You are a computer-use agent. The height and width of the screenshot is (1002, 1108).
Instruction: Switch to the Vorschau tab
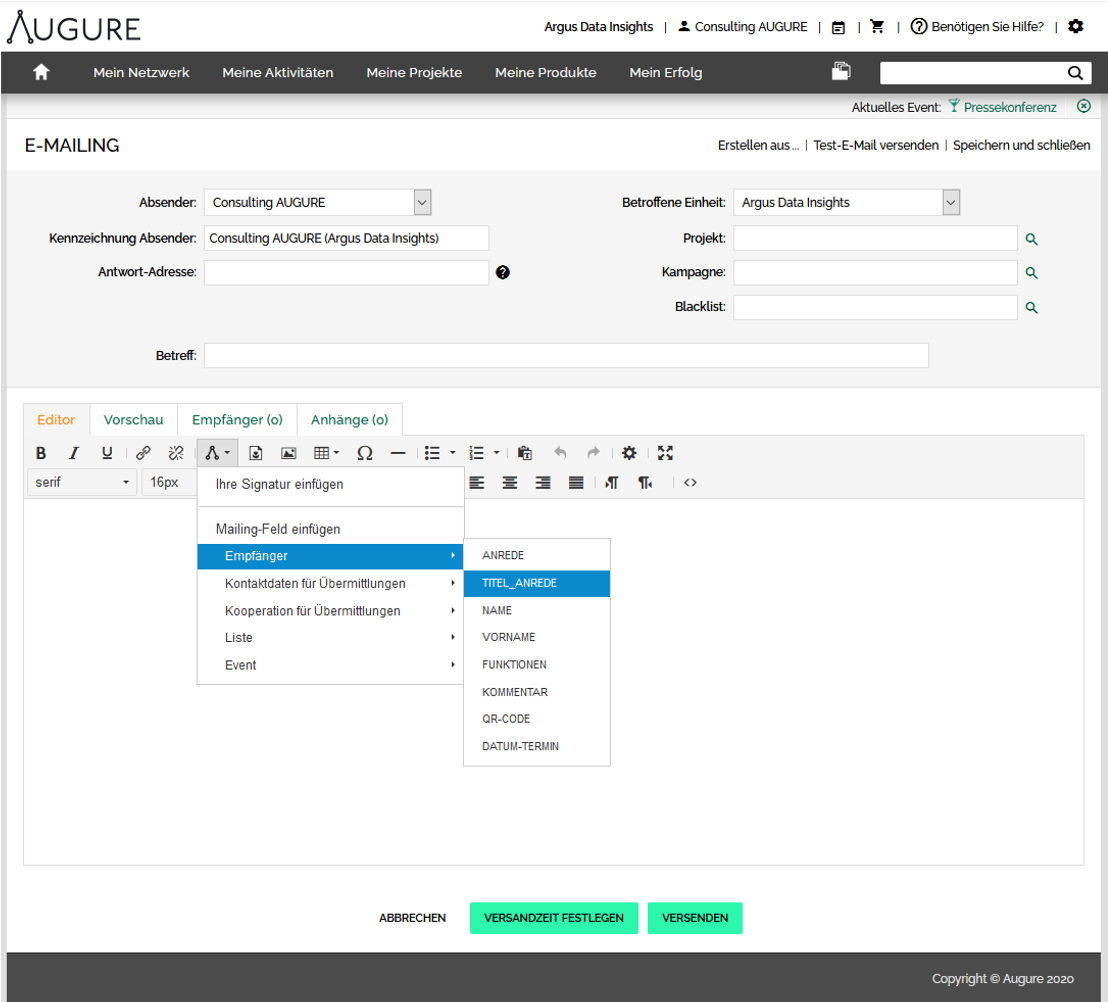[x=134, y=420]
